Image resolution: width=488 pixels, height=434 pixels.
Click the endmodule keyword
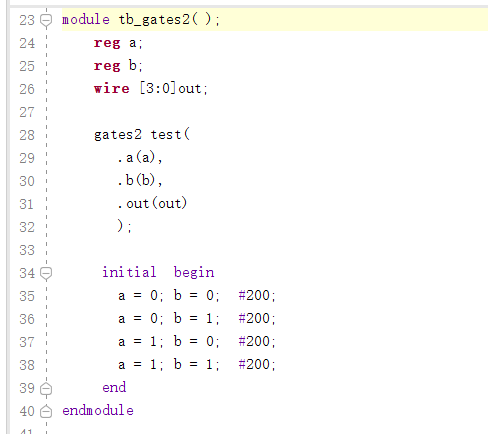pyautogui.click(x=98, y=410)
